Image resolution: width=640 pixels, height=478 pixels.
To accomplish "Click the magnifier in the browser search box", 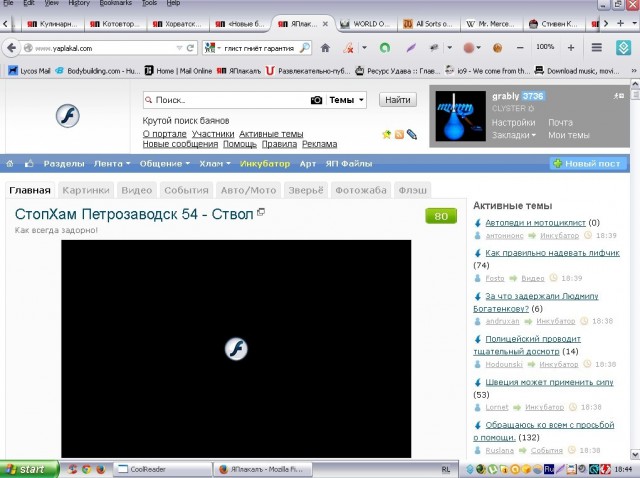I will 304,48.
